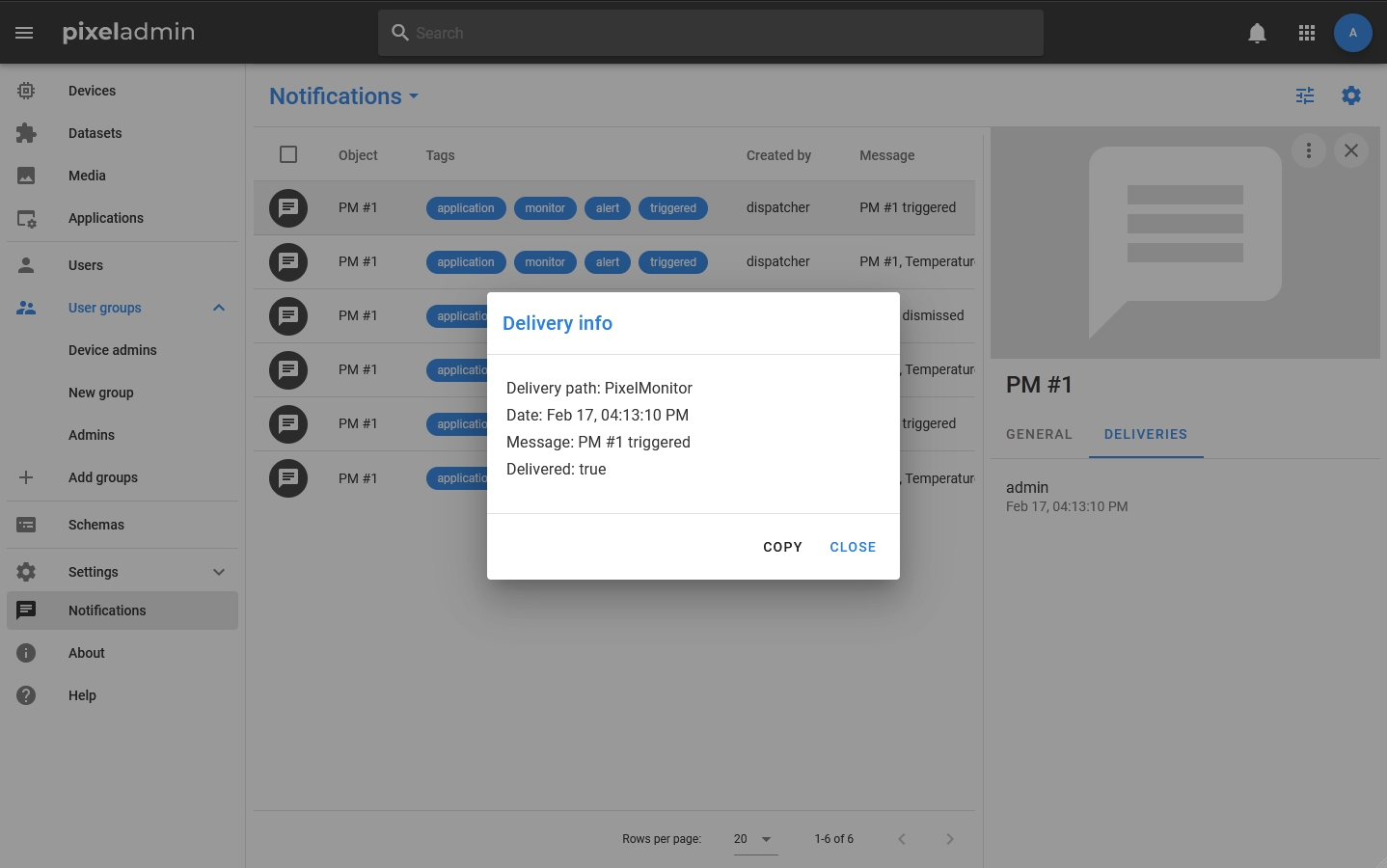Image resolution: width=1387 pixels, height=868 pixels.
Task: Open the three-dot menu in details panel
Action: [1309, 150]
